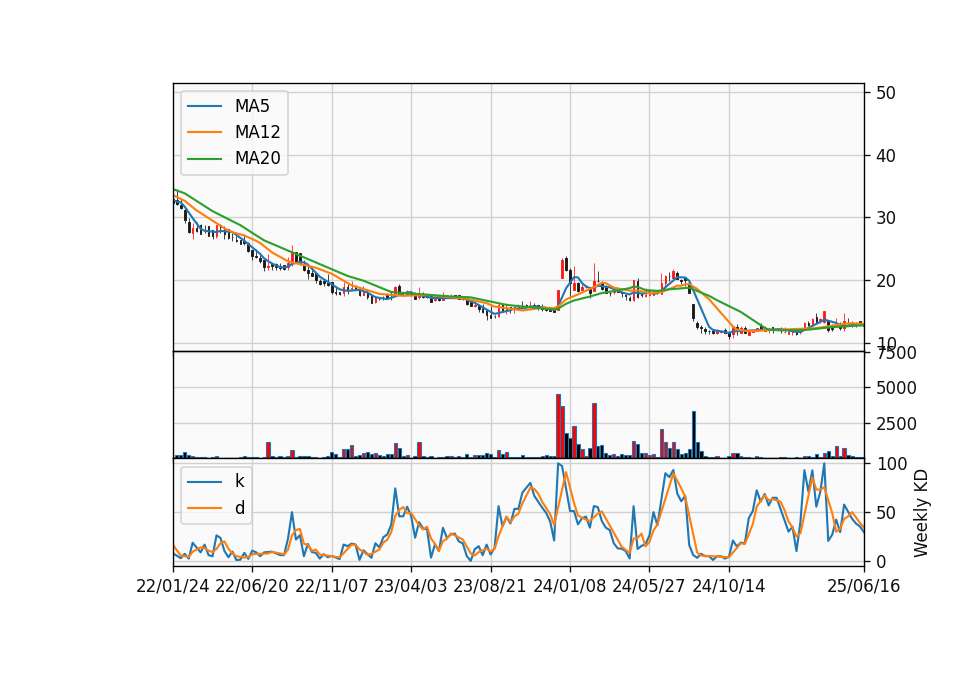
Task: Click the MA20 legend label
Action: click(x=257, y=158)
